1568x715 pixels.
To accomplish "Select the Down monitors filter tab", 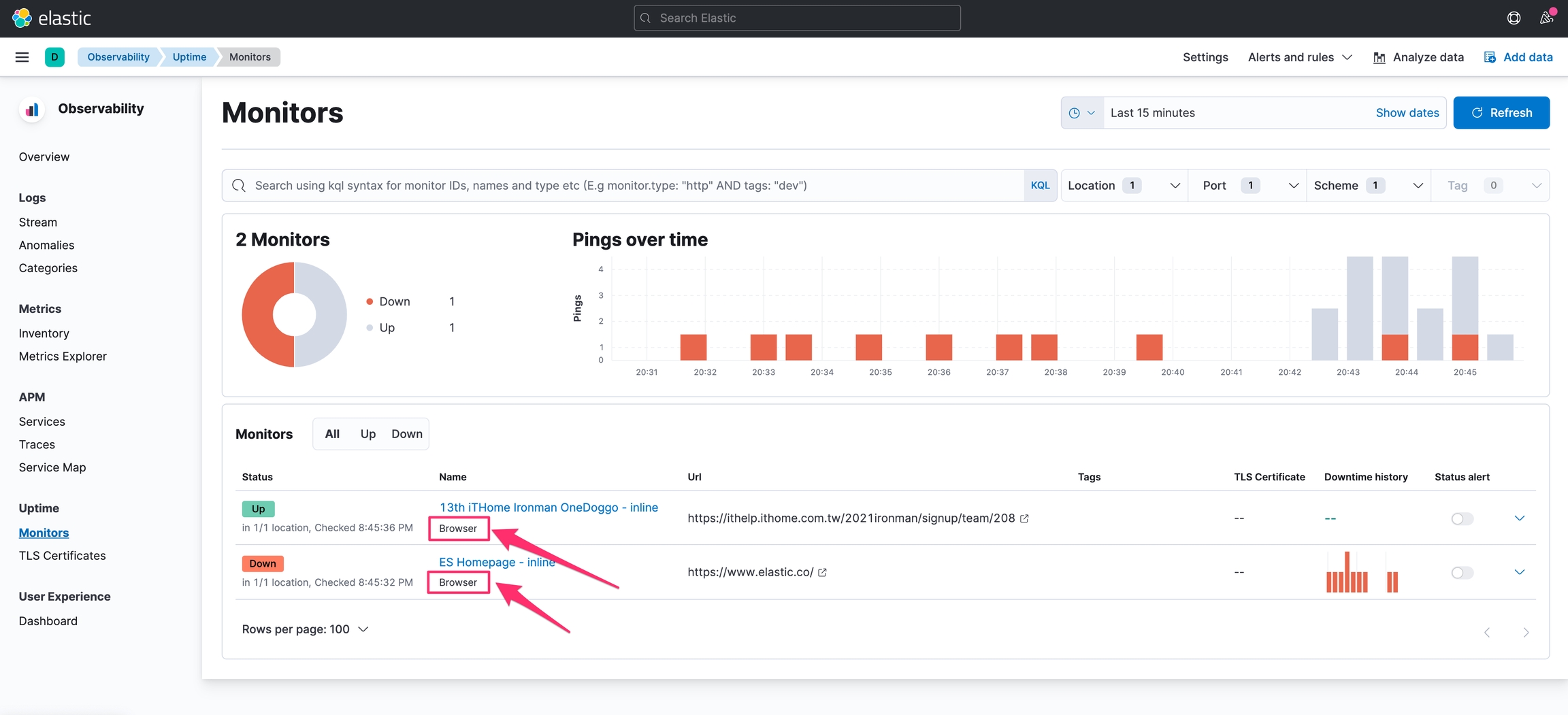I will click(x=407, y=434).
